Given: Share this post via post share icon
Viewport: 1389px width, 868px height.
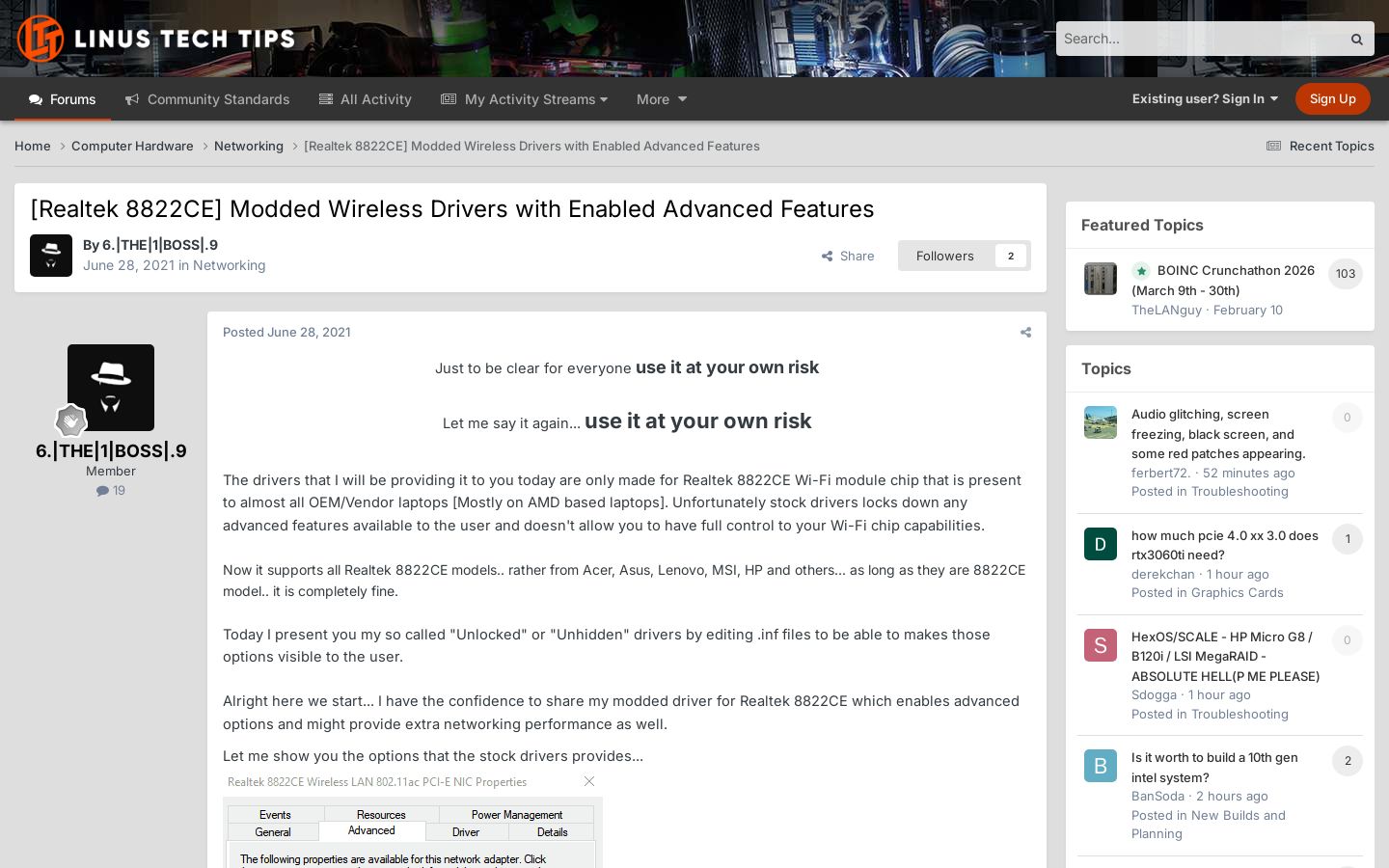Looking at the screenshot, I should click(x=1025, y=333).
